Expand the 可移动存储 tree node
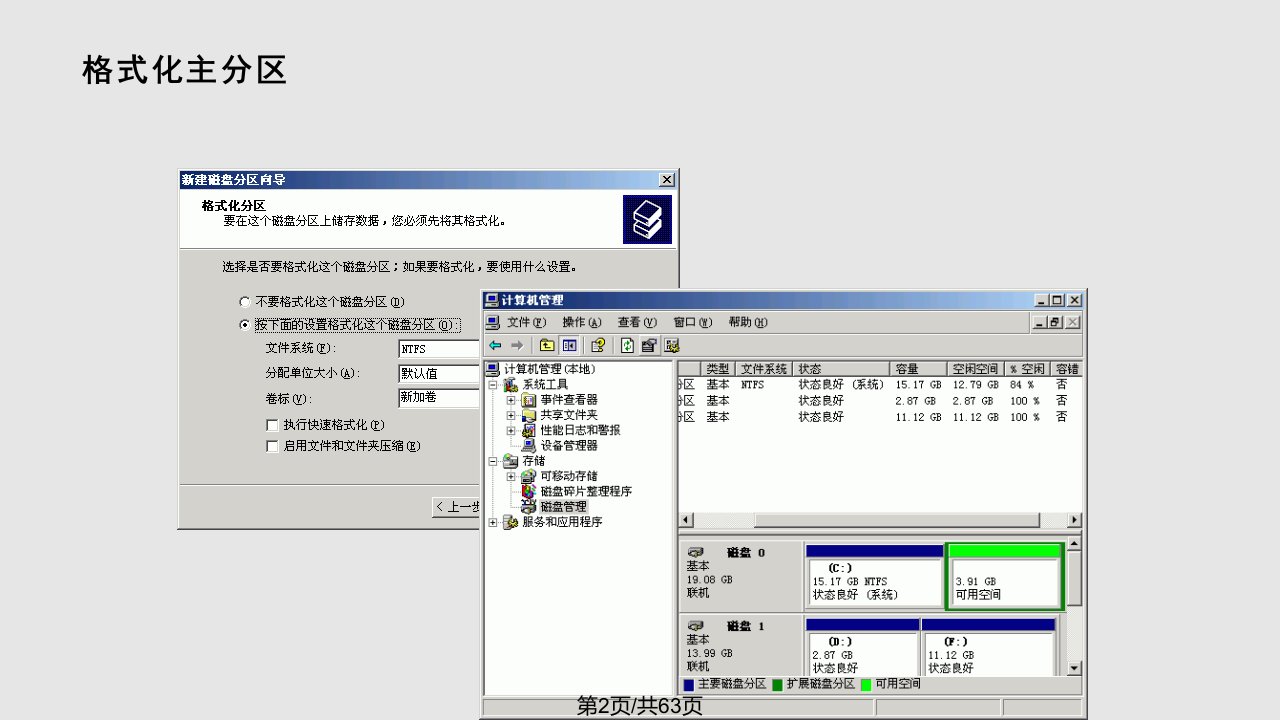Screen dimensions: 1280x720 pos(510,476)
